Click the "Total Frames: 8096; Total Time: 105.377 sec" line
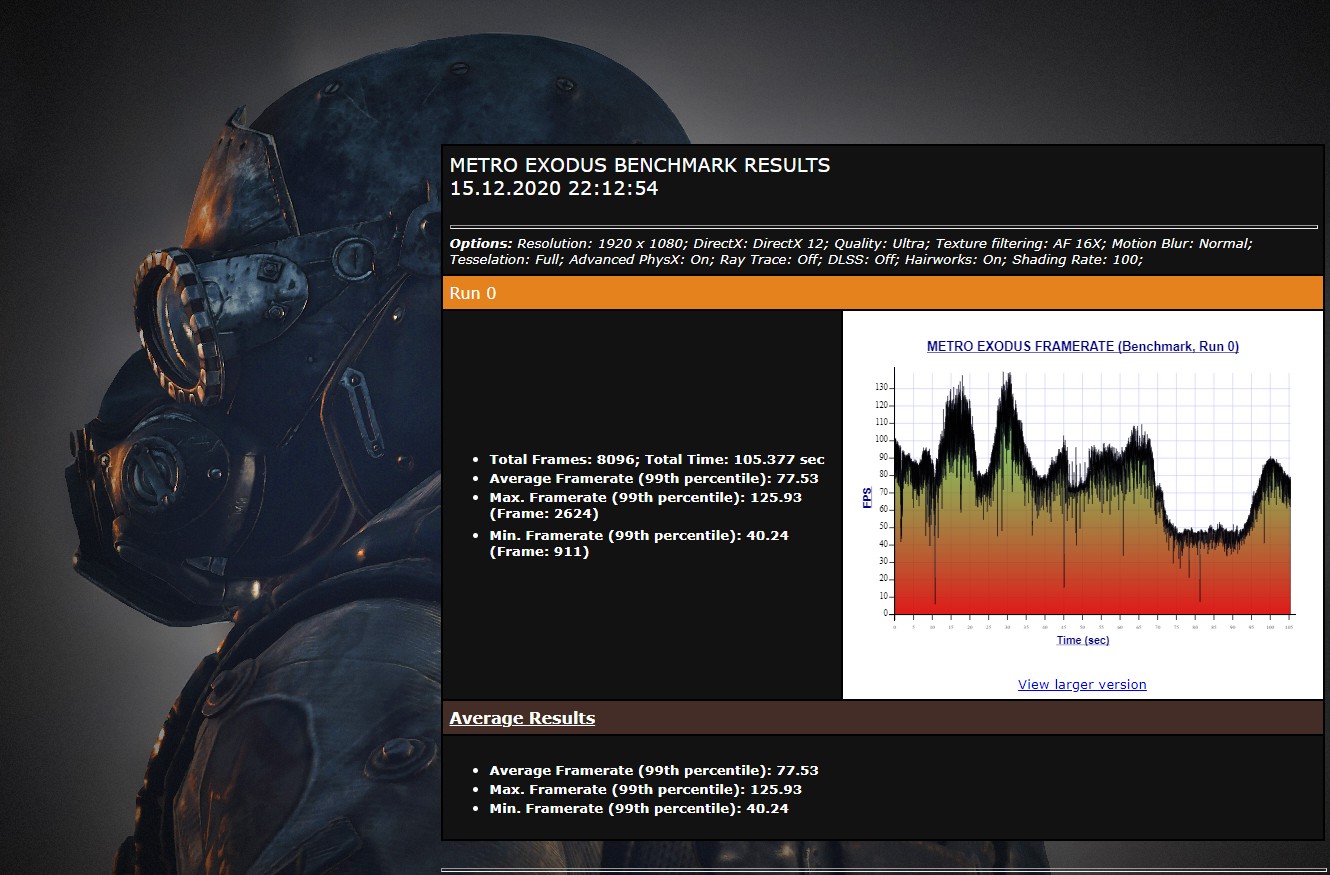Image resolution: width=1330 pixels, height=875 pixels. (657, 460)
